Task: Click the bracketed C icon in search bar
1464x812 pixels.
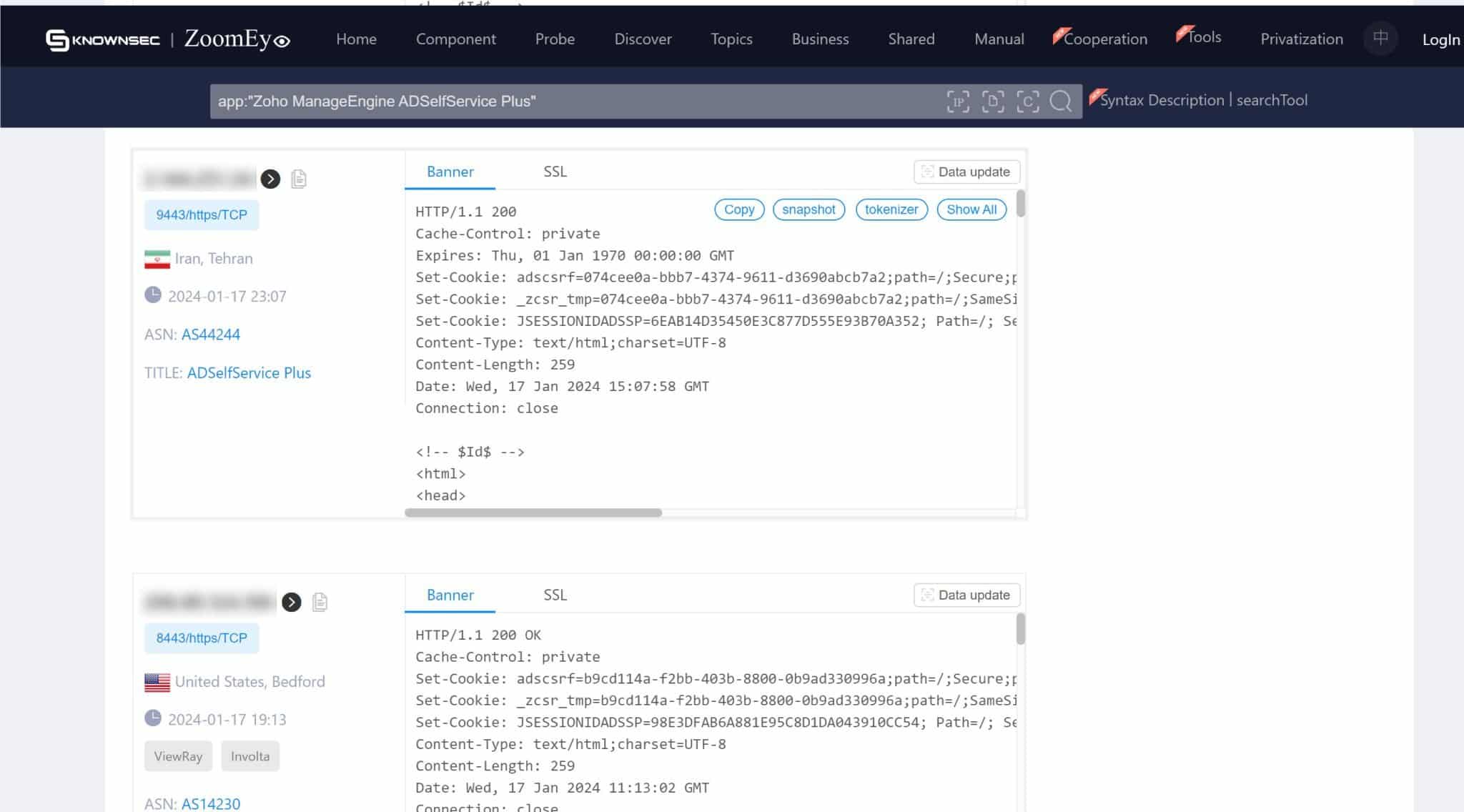Action: [x=1027, y=101]
